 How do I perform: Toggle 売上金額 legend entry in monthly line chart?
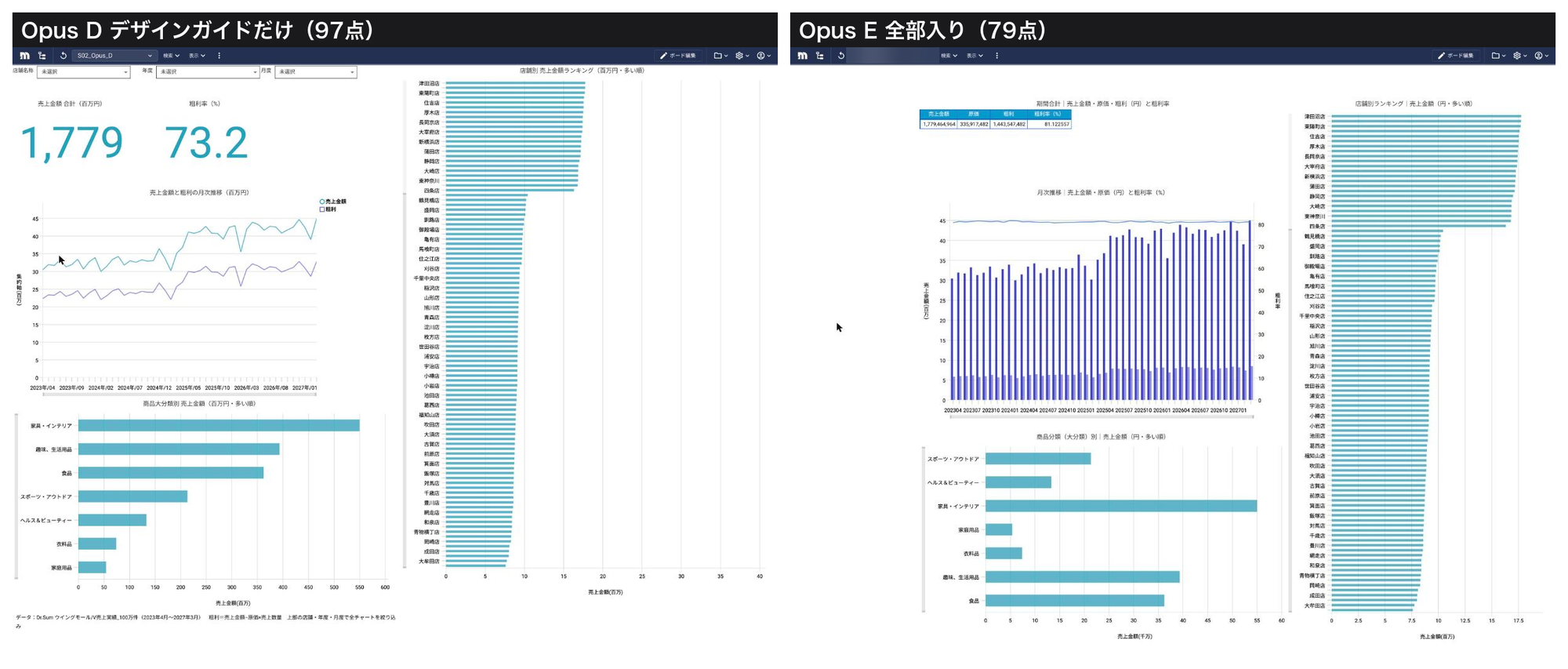(x=332, y=202)
